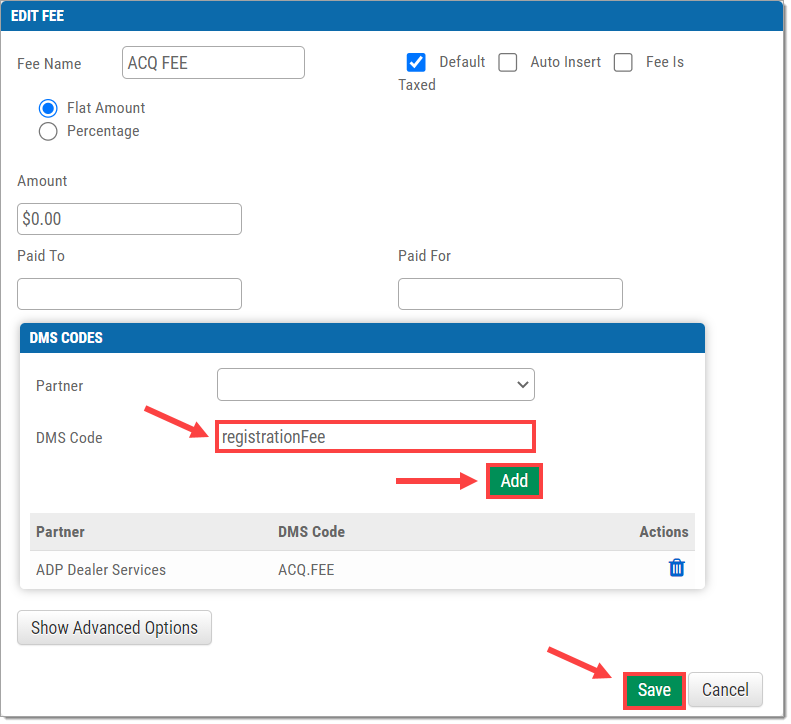This screenshot has height=724, width=791.
Task: Click the Actions column header
Action: click(663, 532)
